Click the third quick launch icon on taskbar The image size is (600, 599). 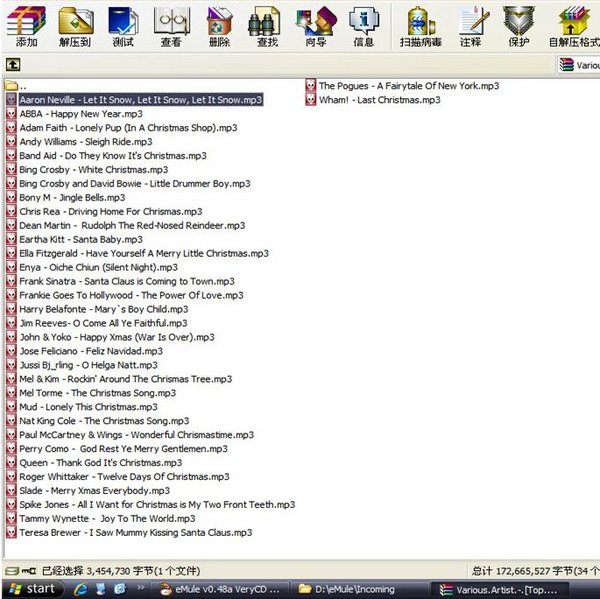point(120,589)
